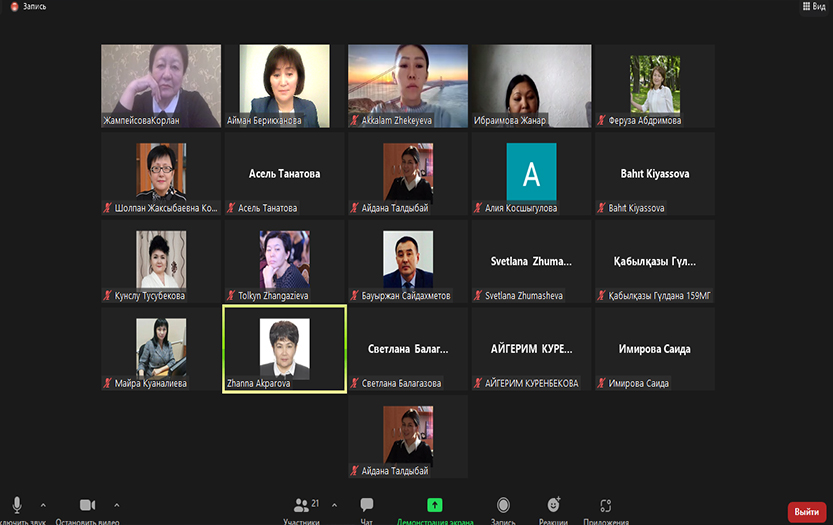Click the Алия Косшыгулова avatar tile
The width and height of the screenshot is (833, 525).
[x=531, y=173]
